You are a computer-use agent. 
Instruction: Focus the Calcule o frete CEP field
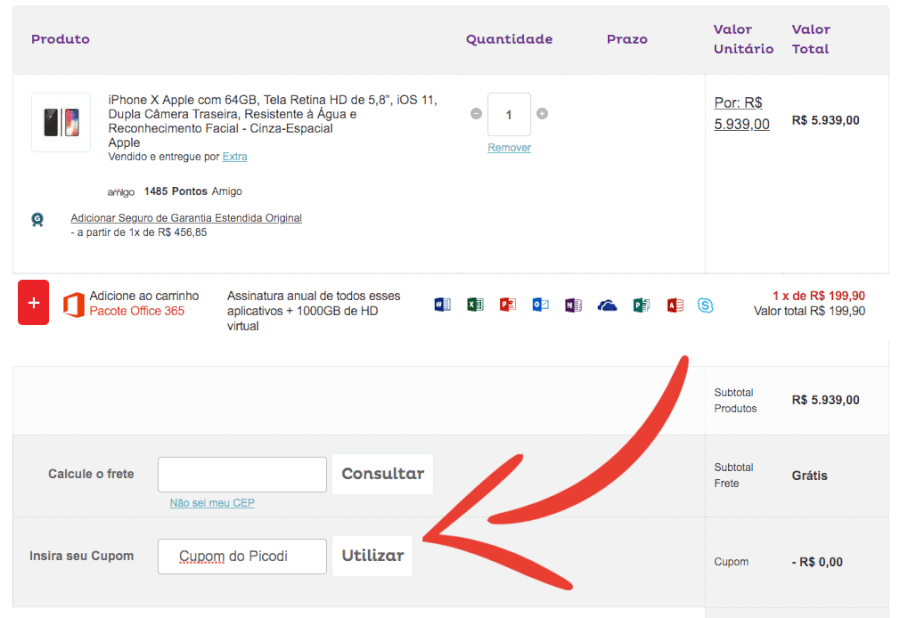click(242, 475)
